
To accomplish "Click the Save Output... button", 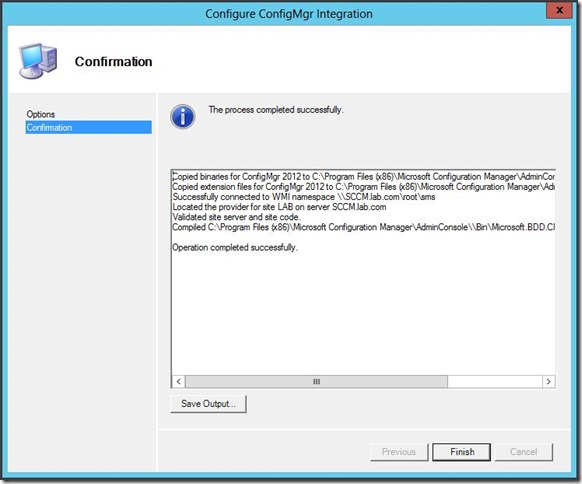I will coord(208,404).
